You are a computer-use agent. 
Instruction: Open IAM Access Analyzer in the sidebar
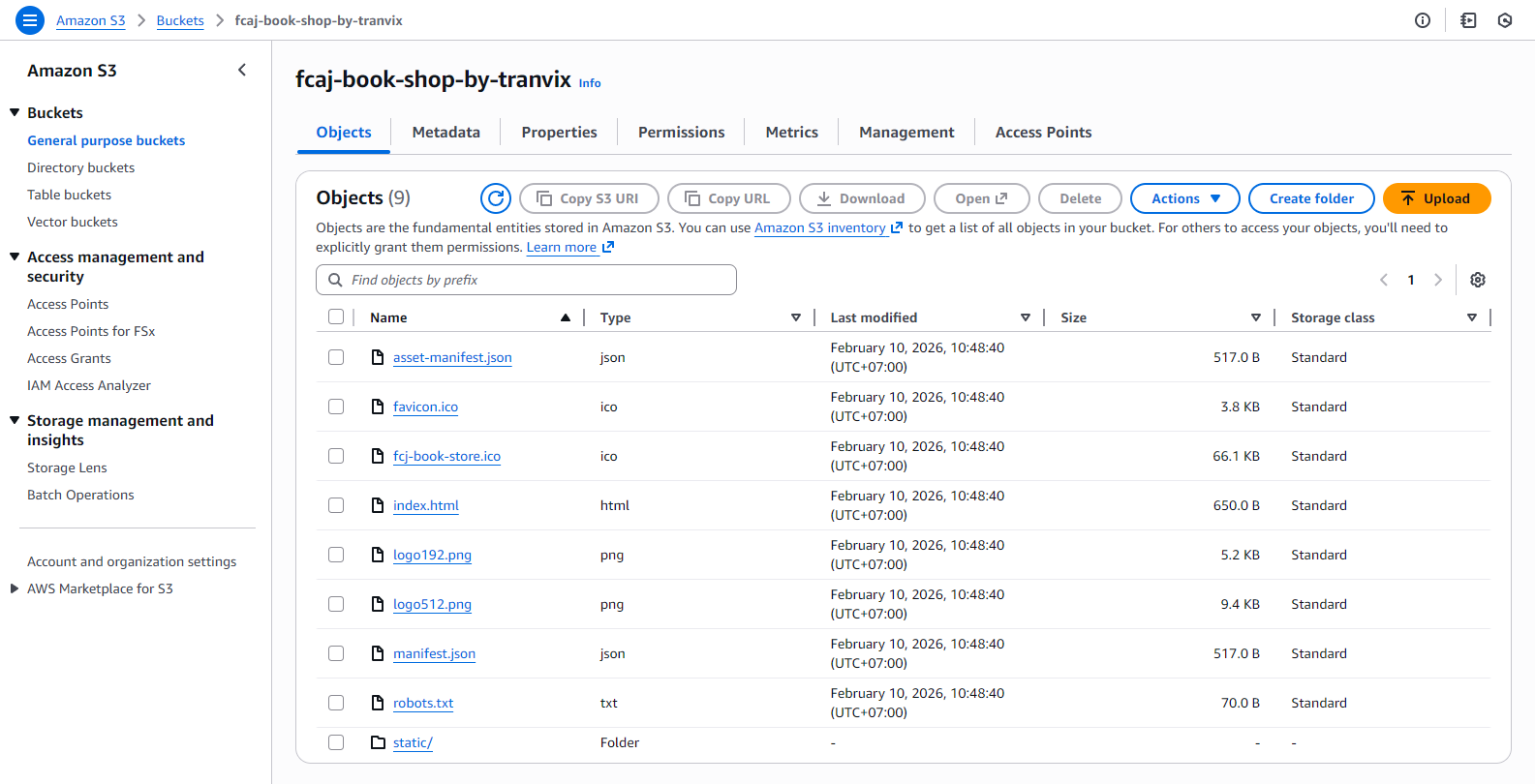[x=89, y=385]
